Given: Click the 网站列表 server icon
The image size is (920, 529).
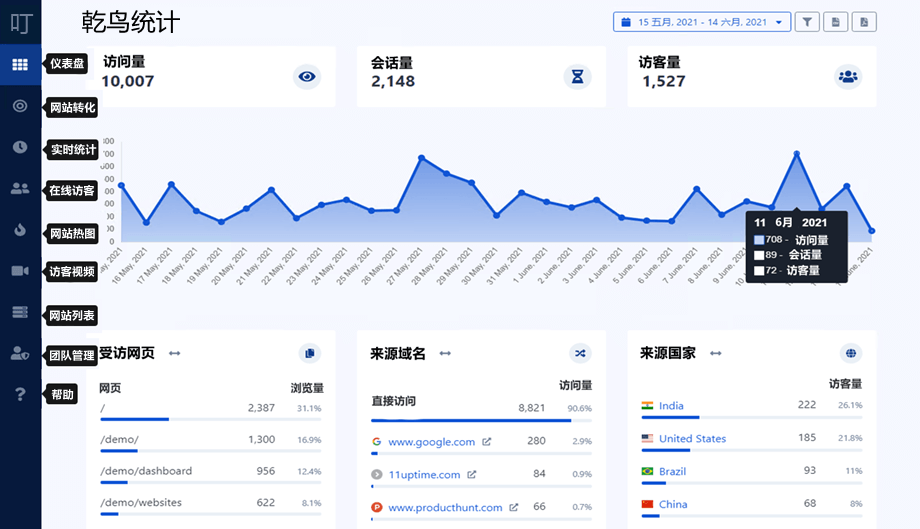Looking at the screenshot, I should (x=20, y=312).
